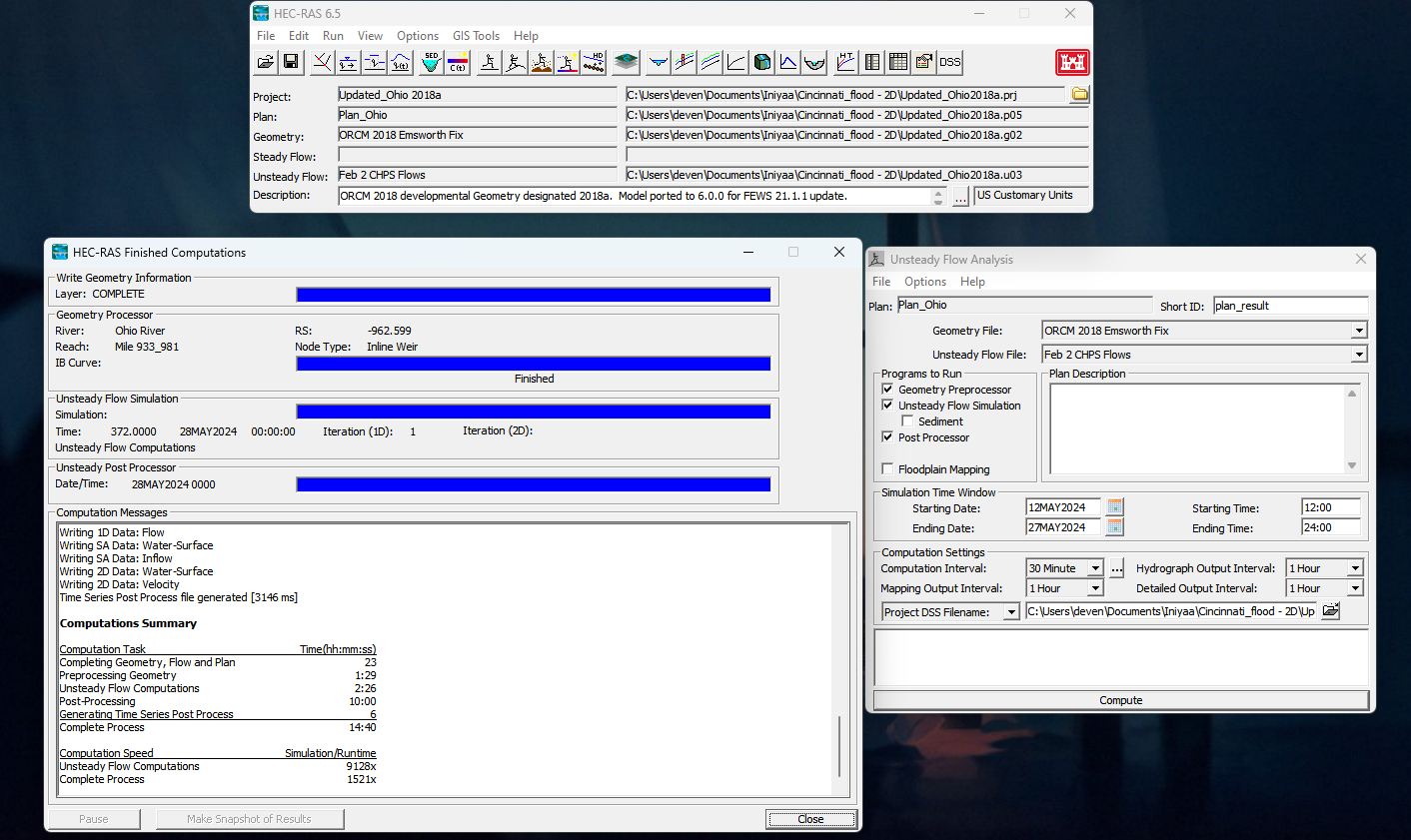Close the Finished Computations dialog via Close
The height and width of the screenshot is (840, 1411).
(810, 819)
